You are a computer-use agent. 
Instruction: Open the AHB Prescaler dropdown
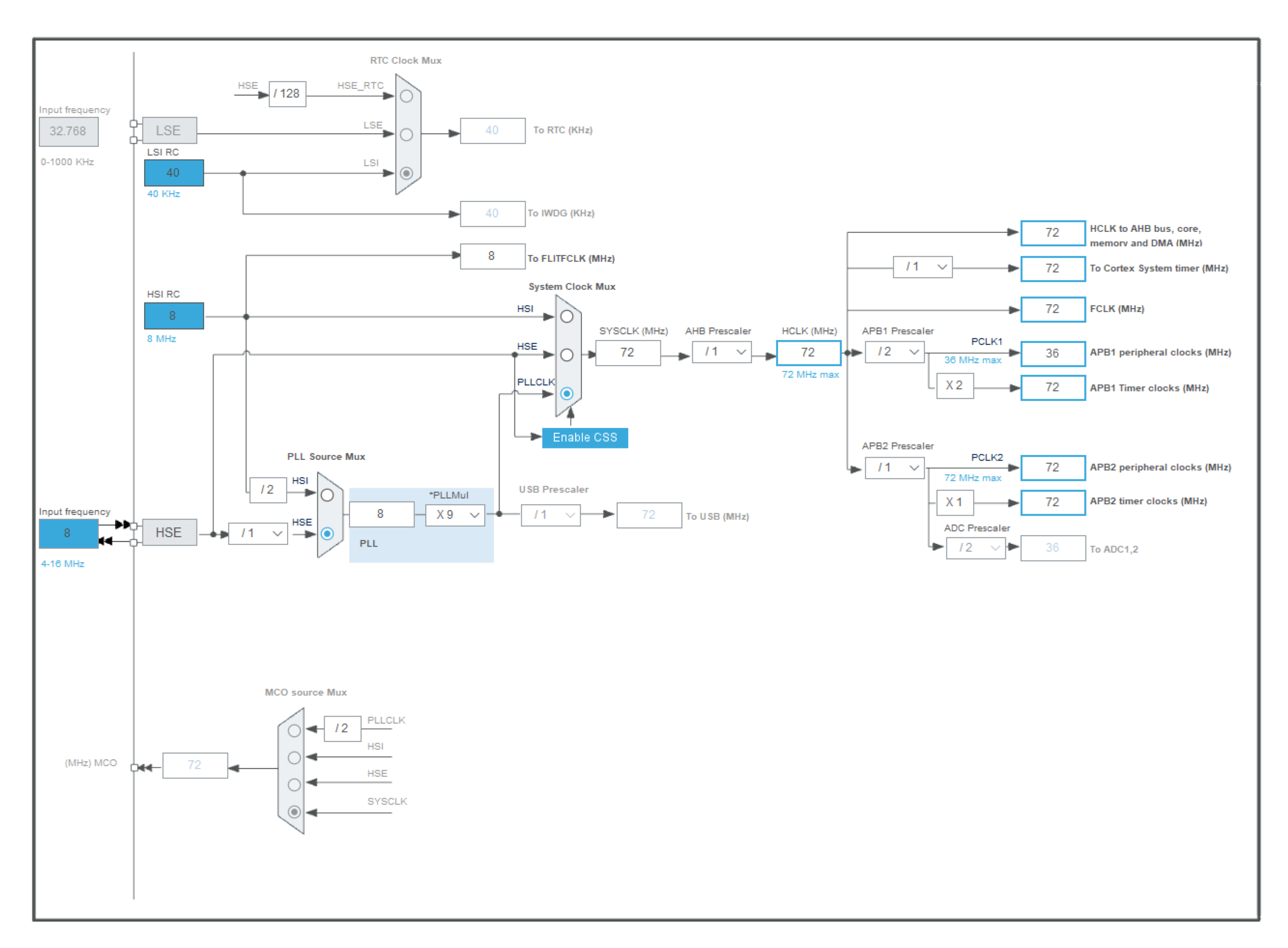721,352
